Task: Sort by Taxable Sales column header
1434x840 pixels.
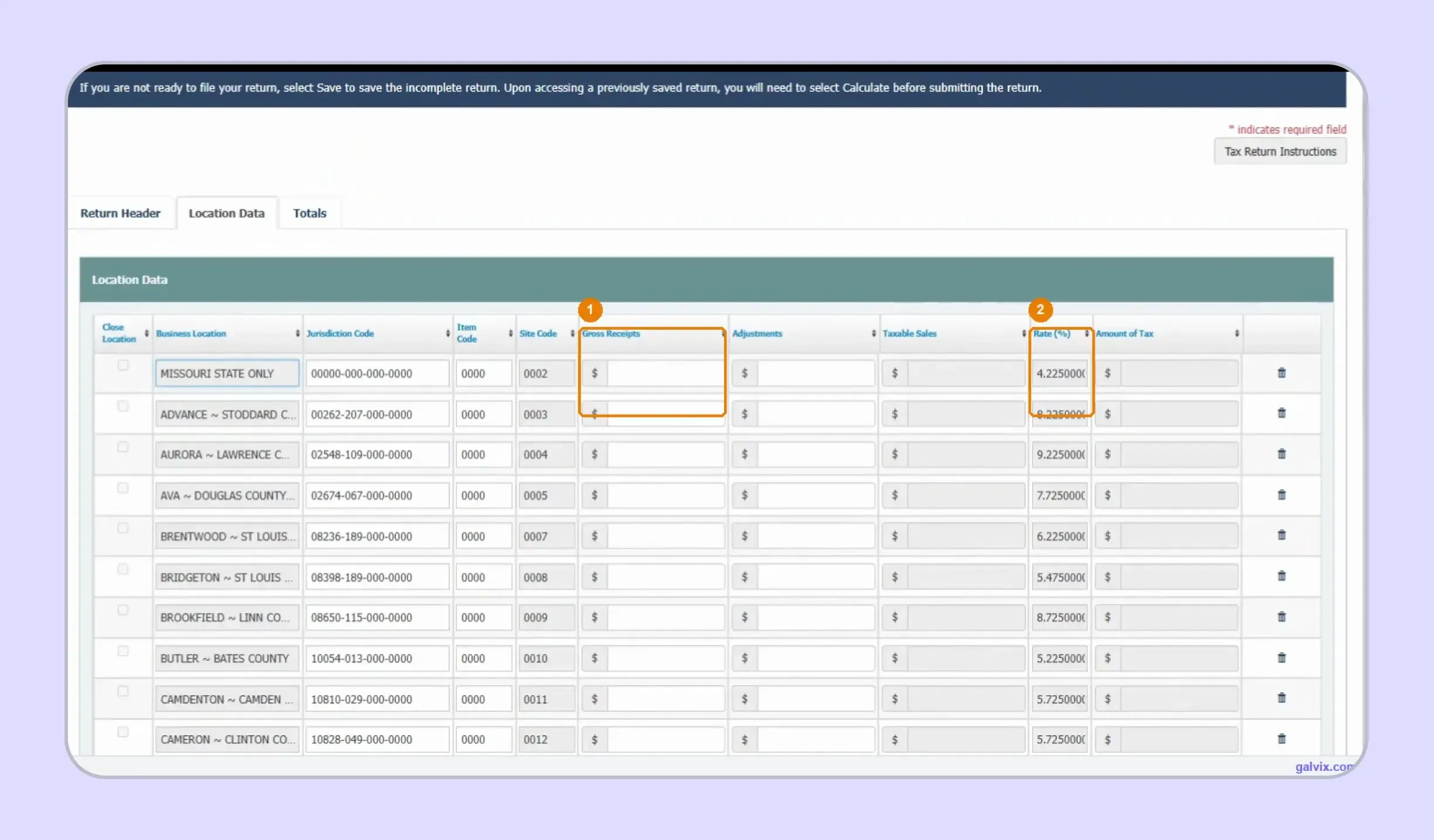Action: point(954,333)
